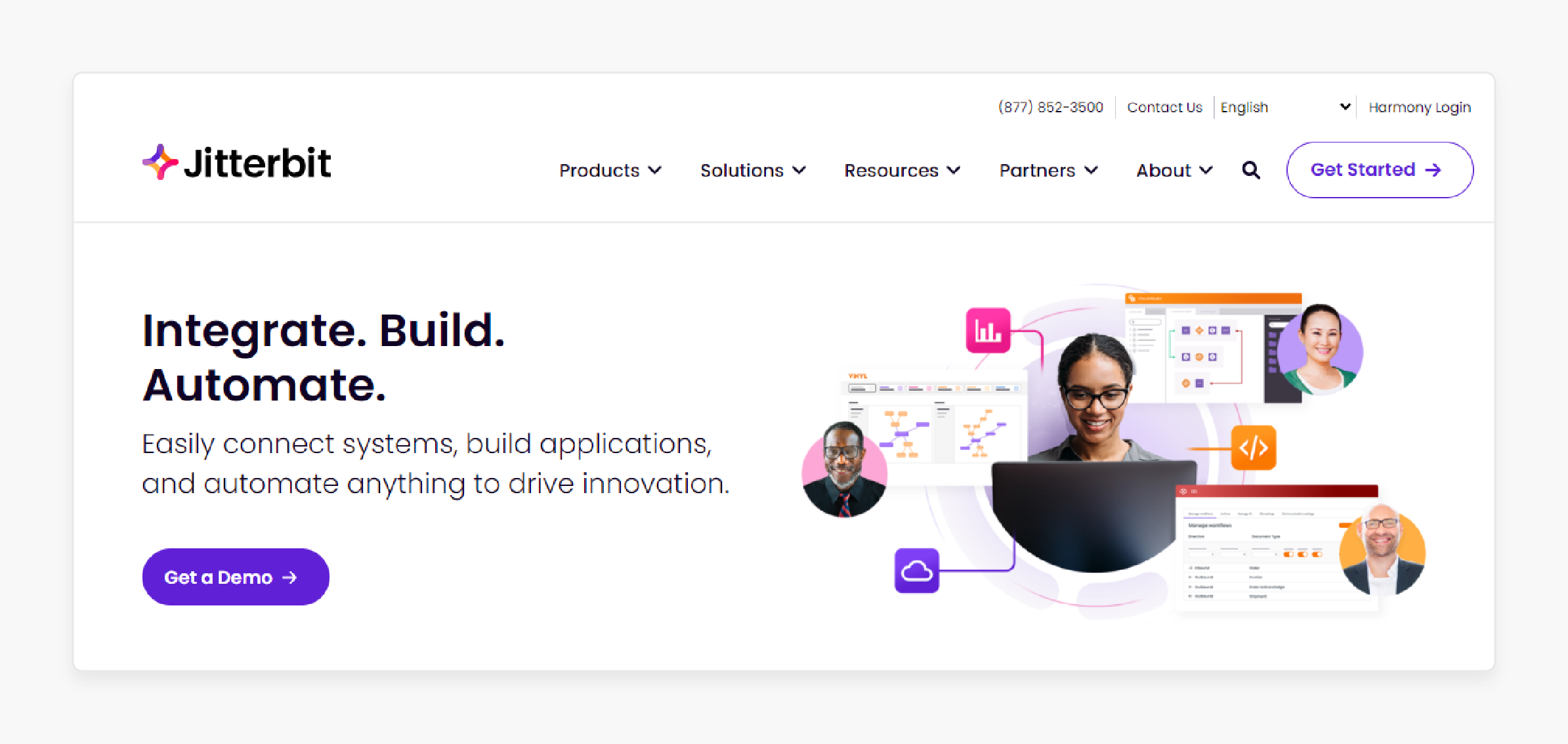1568x744 pixels.
Task: Click the code bracket icon
Action: coord(1253,448)
